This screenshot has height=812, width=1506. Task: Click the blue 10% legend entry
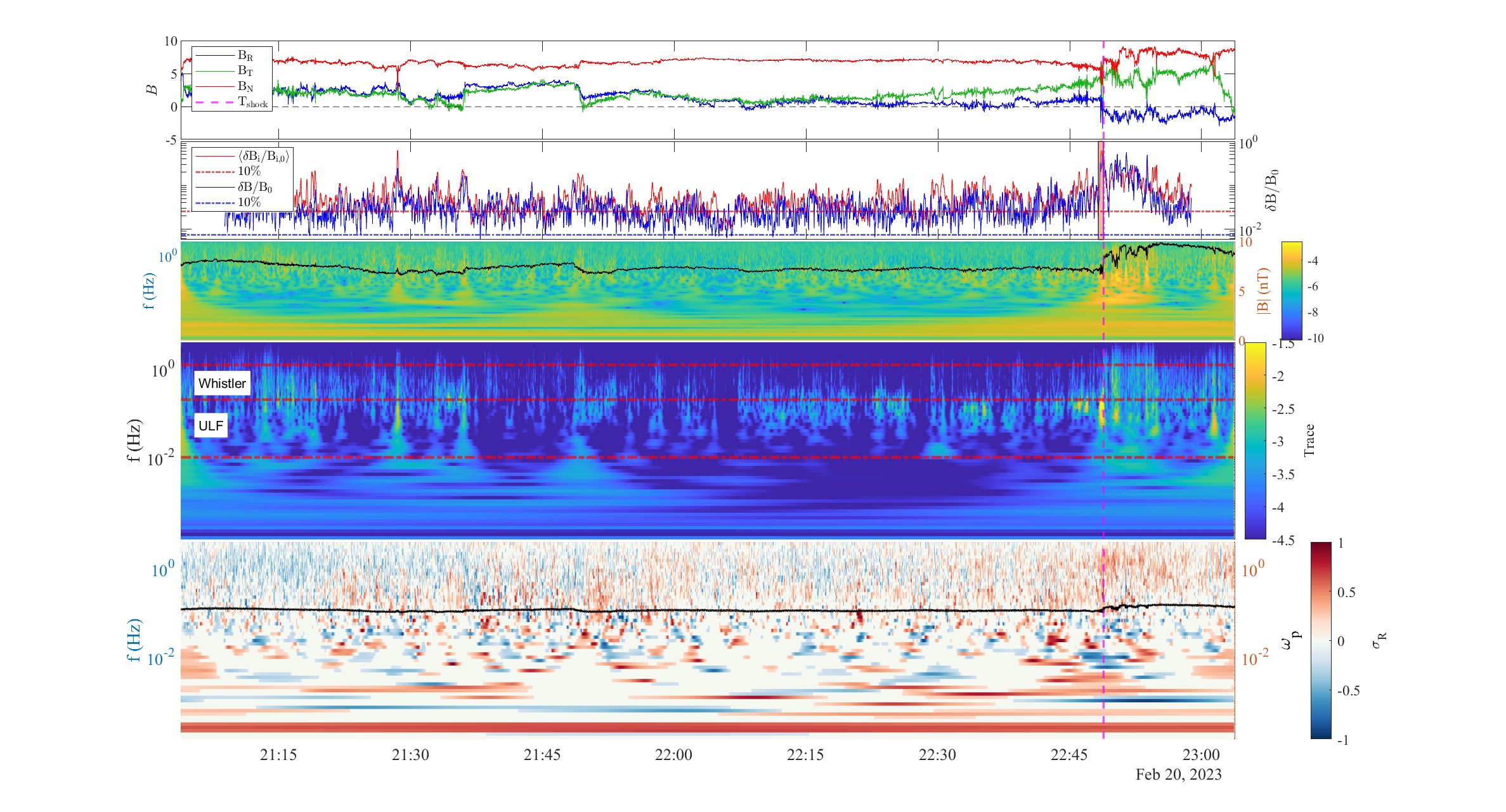228,202
